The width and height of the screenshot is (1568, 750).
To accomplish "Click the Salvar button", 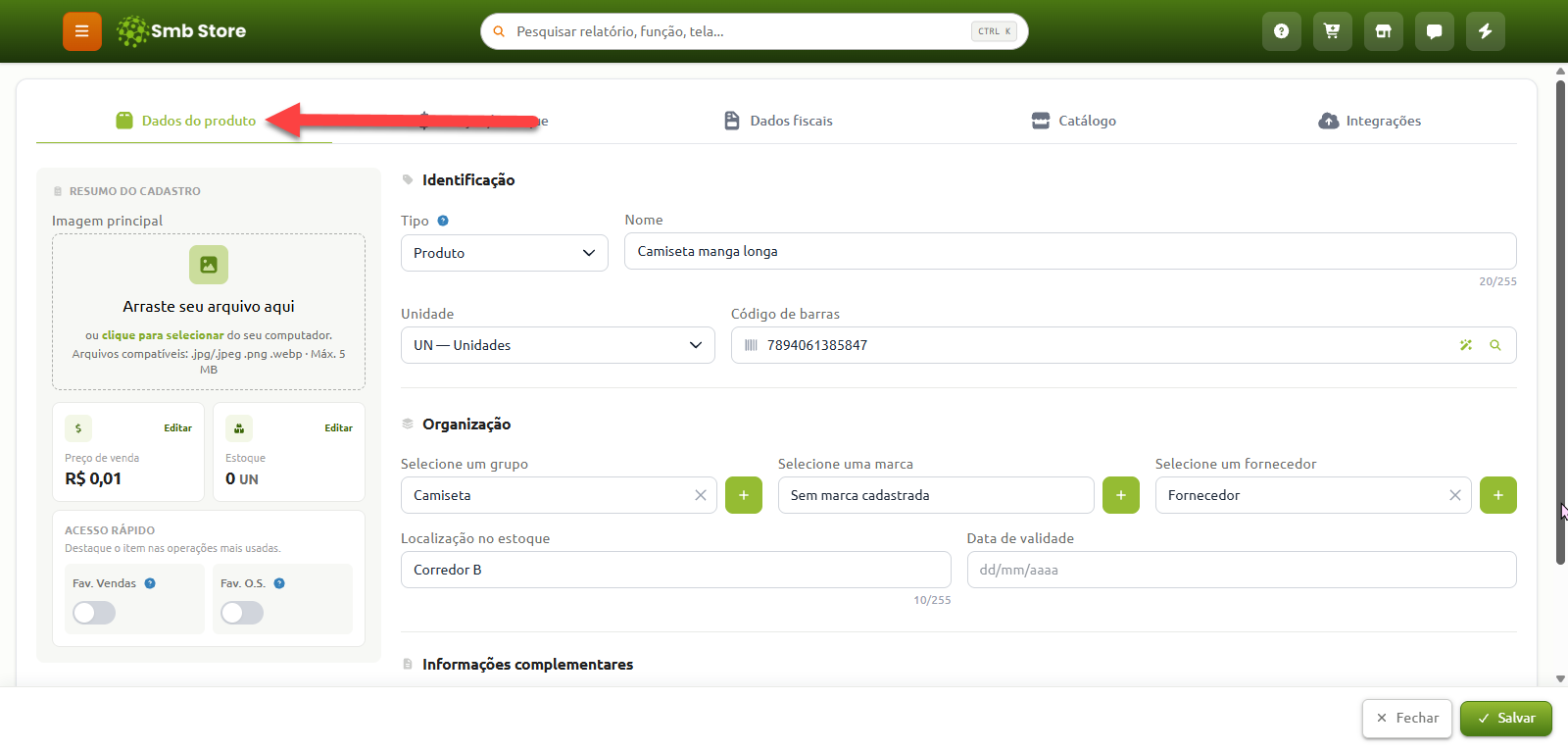I will click(1506, 719).
